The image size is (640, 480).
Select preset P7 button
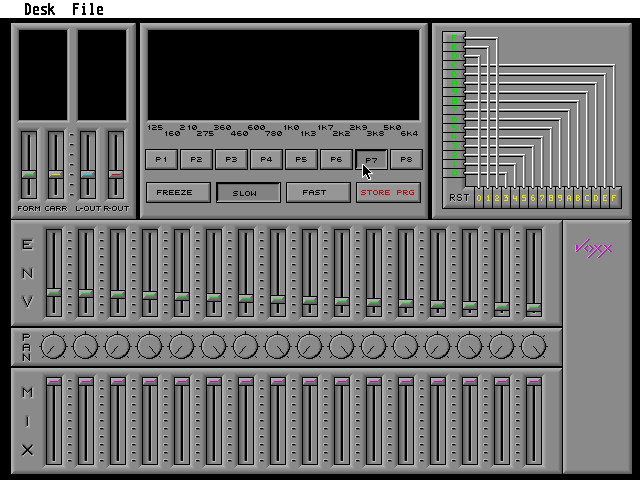click(x=371, y=160)
